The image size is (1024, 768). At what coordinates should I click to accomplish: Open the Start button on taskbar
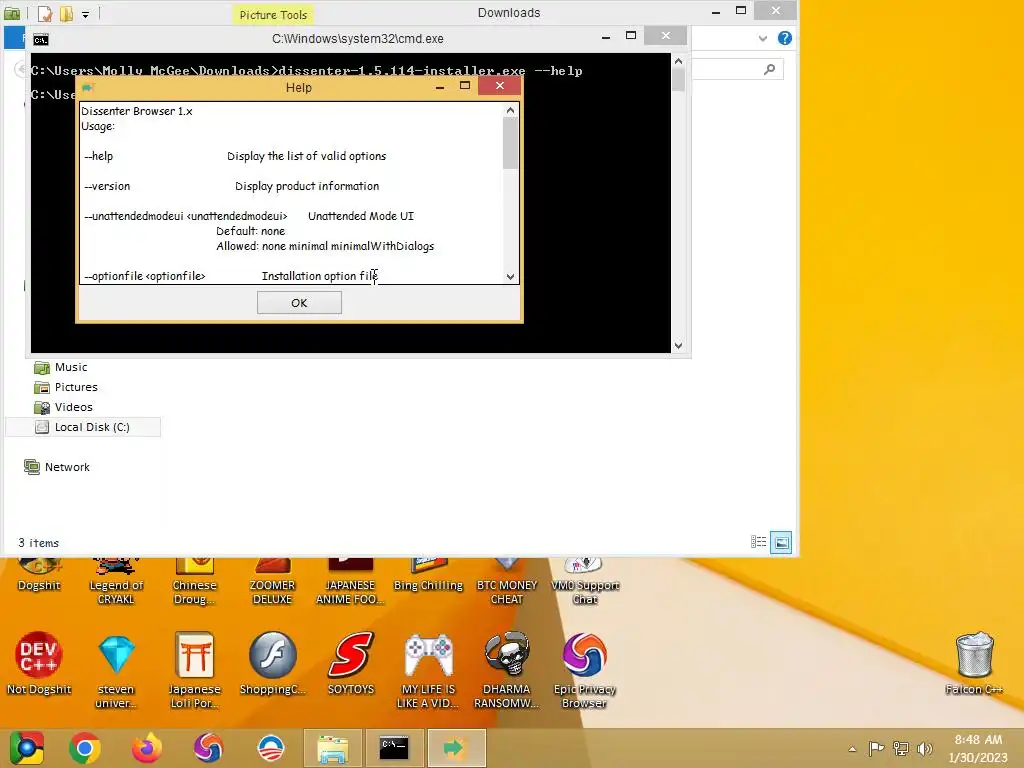pos(27,748)
